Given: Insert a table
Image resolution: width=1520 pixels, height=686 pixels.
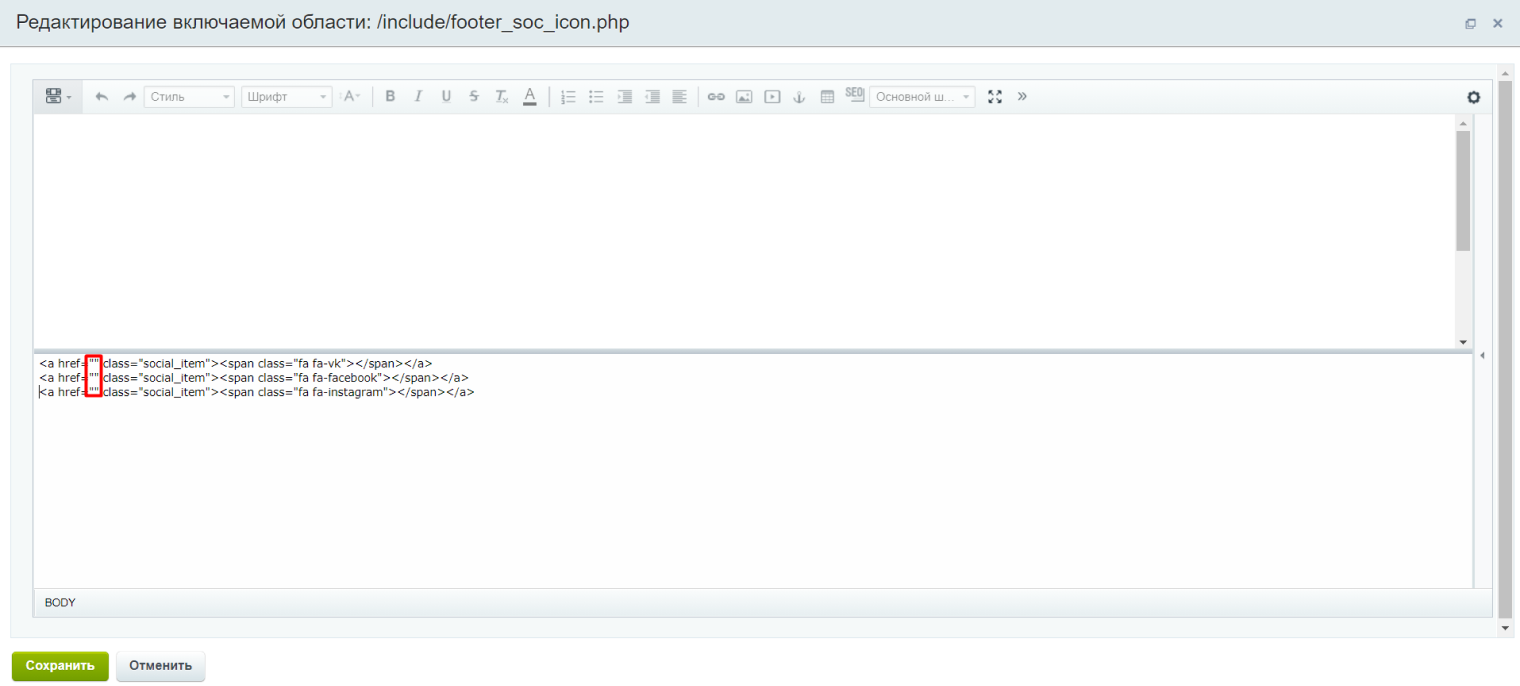Looking at the screenshot, I should point(827,97).
